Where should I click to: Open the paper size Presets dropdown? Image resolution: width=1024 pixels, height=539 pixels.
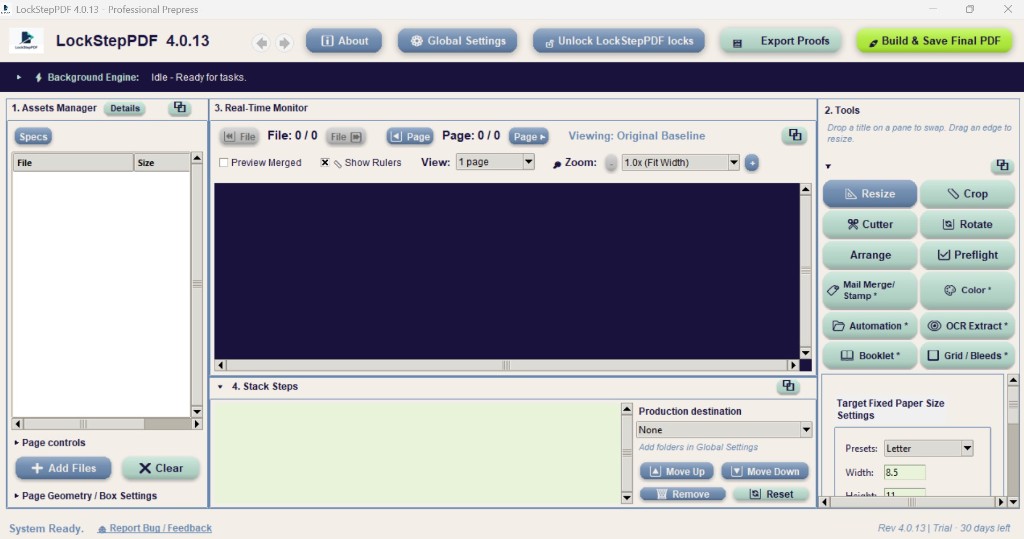coord(929,448)
